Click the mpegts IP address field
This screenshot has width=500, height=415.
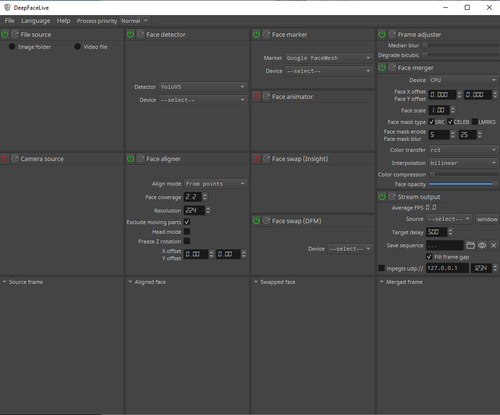(x=447, y=268)
